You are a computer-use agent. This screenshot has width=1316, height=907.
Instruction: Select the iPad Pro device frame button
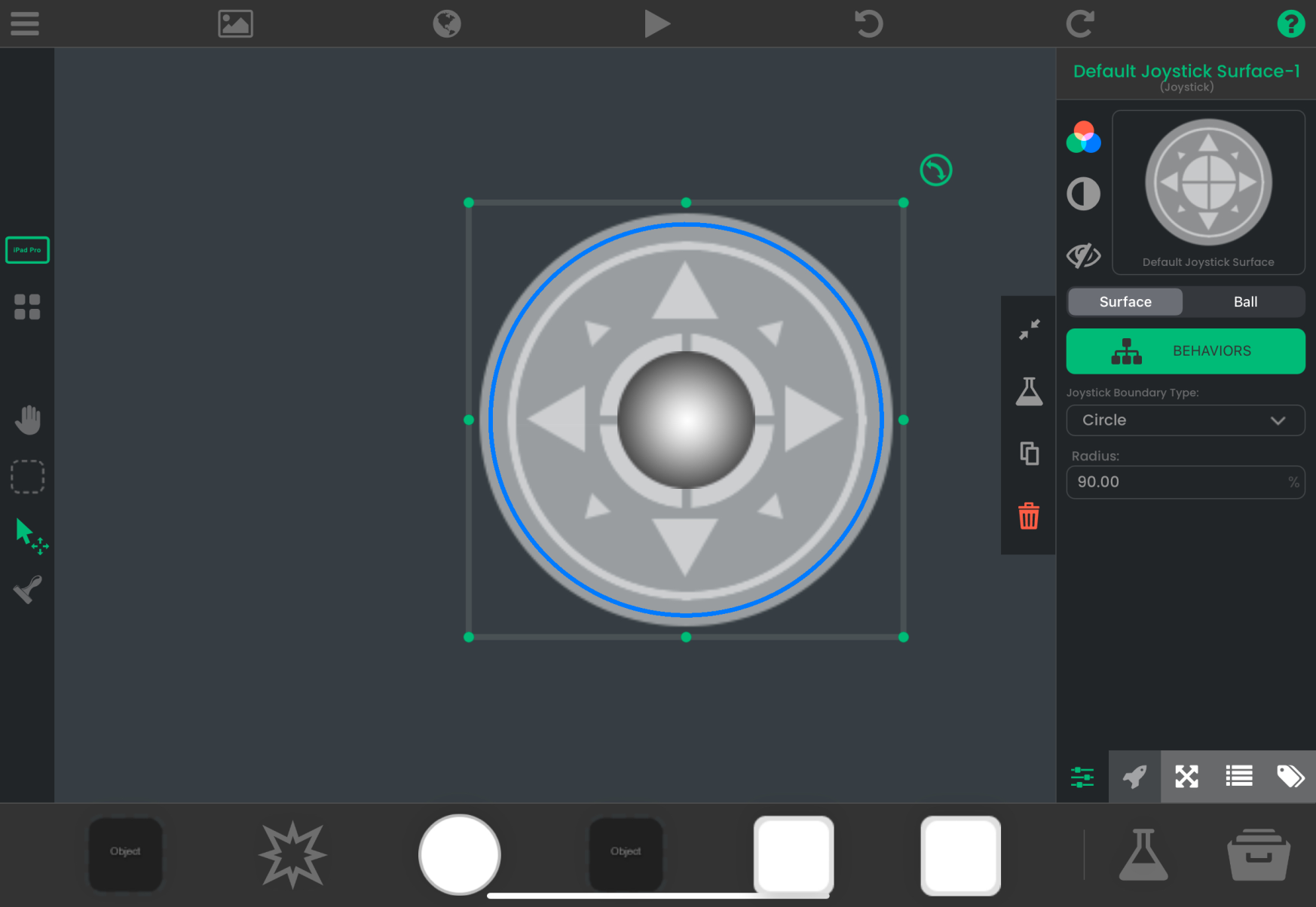tap(27, 250)
